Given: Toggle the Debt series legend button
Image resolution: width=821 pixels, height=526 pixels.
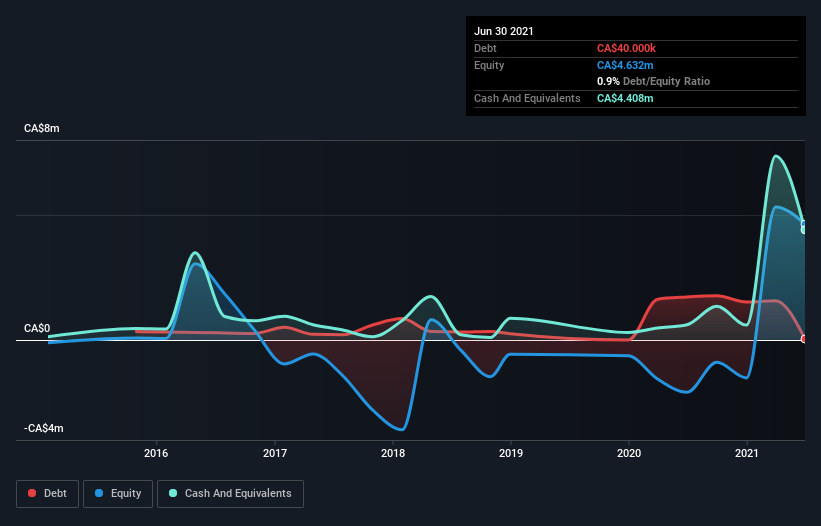Looking at the screenshot, I should (x=48, y=494).
